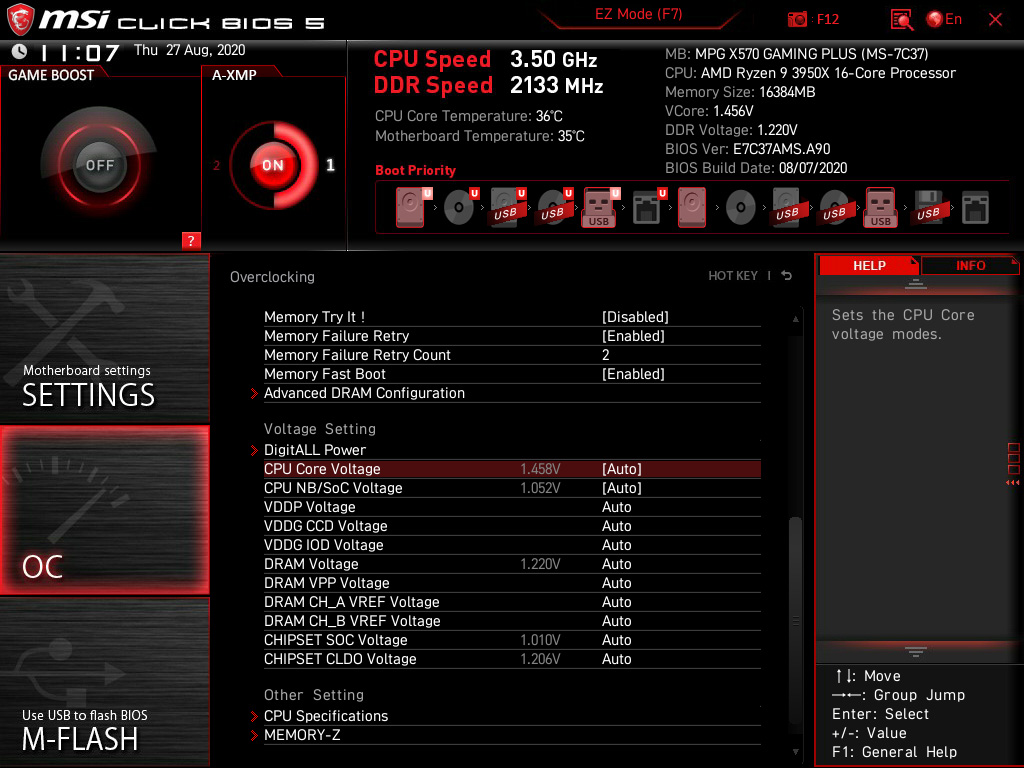
Task: Click the help panel bottom handle
Action: [916, 652]
